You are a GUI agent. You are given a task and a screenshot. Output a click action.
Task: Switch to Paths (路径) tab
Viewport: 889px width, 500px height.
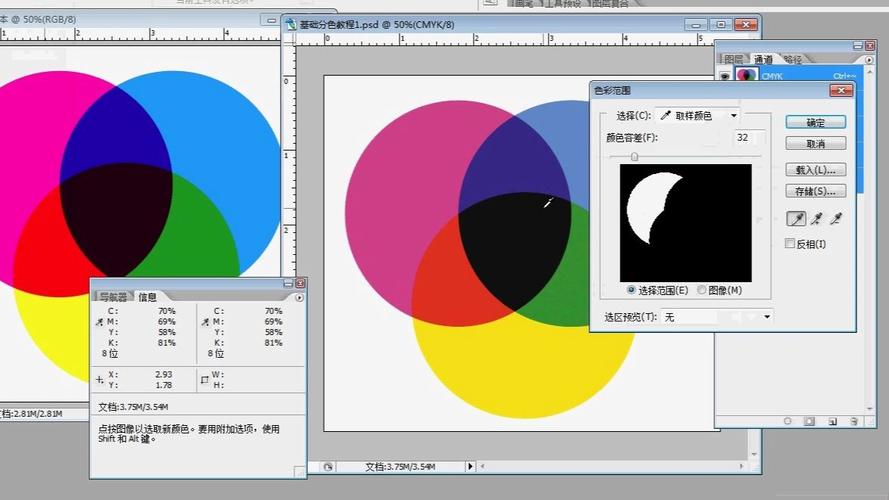coord(793,59)
